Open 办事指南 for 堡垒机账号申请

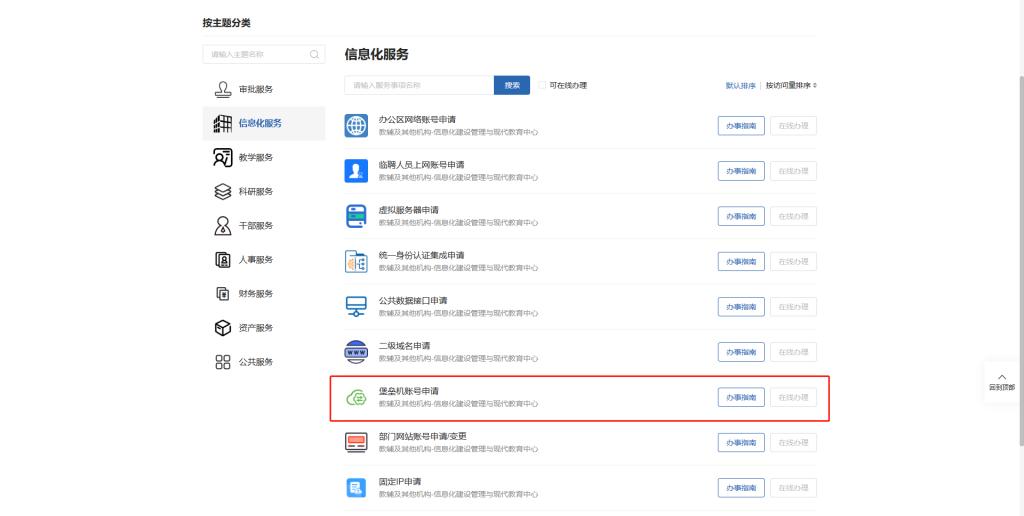pyautogui.click(x=741, y=398)
